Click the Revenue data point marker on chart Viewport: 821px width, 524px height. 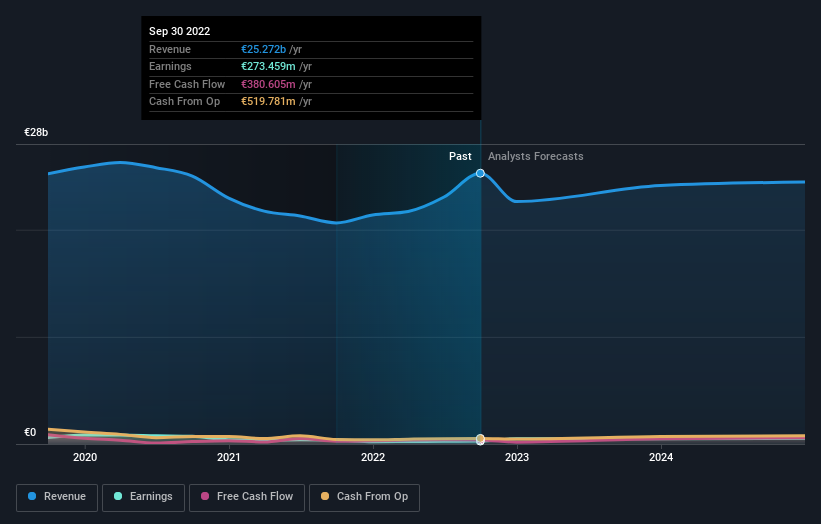480,173
